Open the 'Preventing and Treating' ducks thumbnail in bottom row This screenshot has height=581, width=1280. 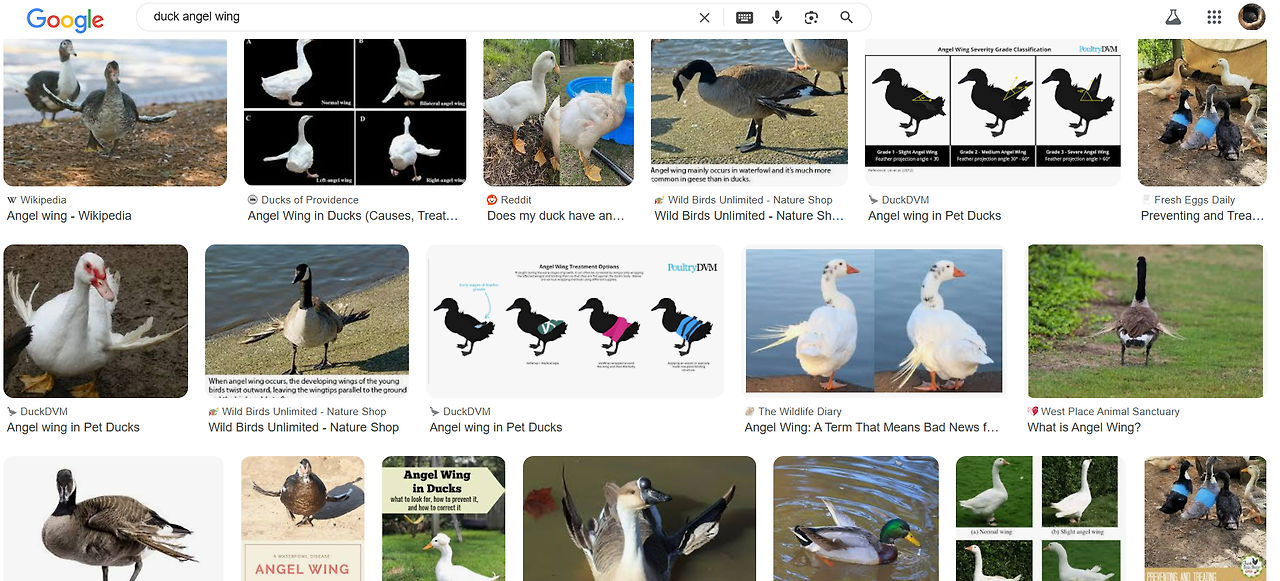(x=1204, y=518)
